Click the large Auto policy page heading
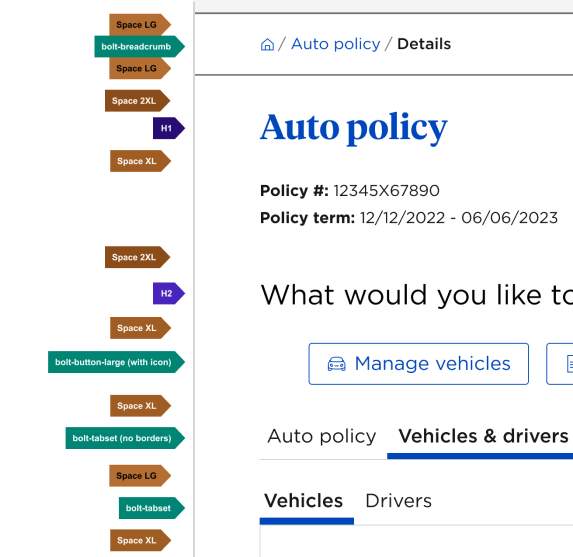The width and height of the screenshot is (573, 557). 354,128
